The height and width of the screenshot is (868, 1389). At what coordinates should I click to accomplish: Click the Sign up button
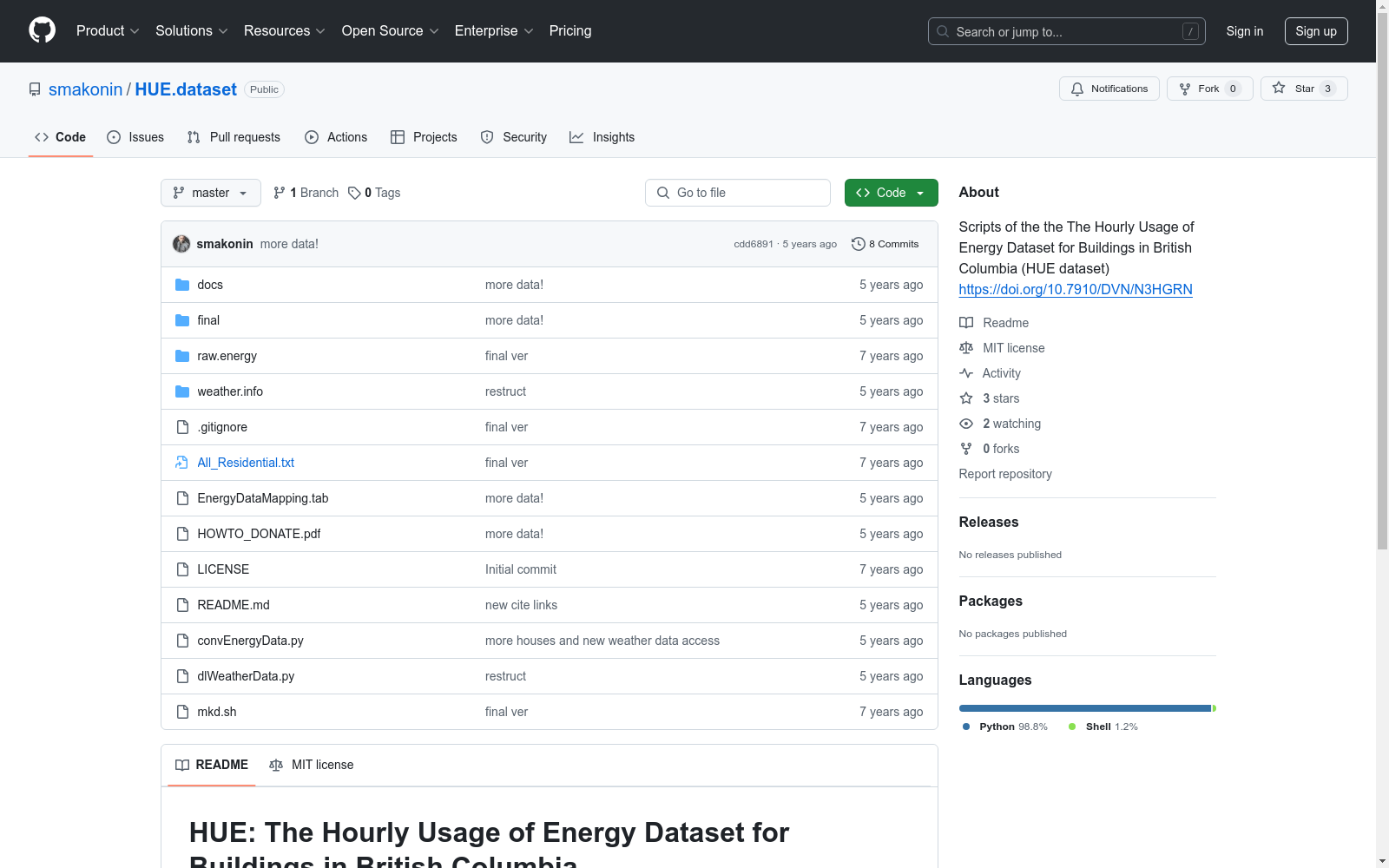tap(1316, 31)
